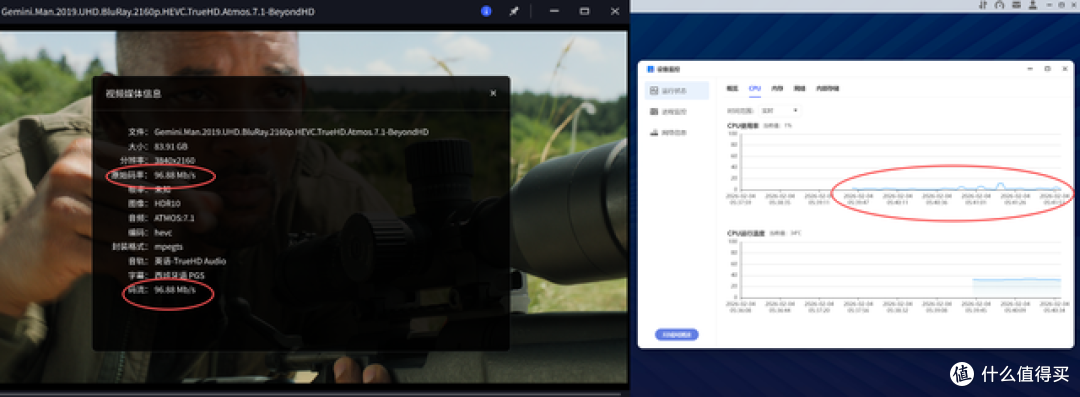Click the mpegts container format value

click(169, 247)
